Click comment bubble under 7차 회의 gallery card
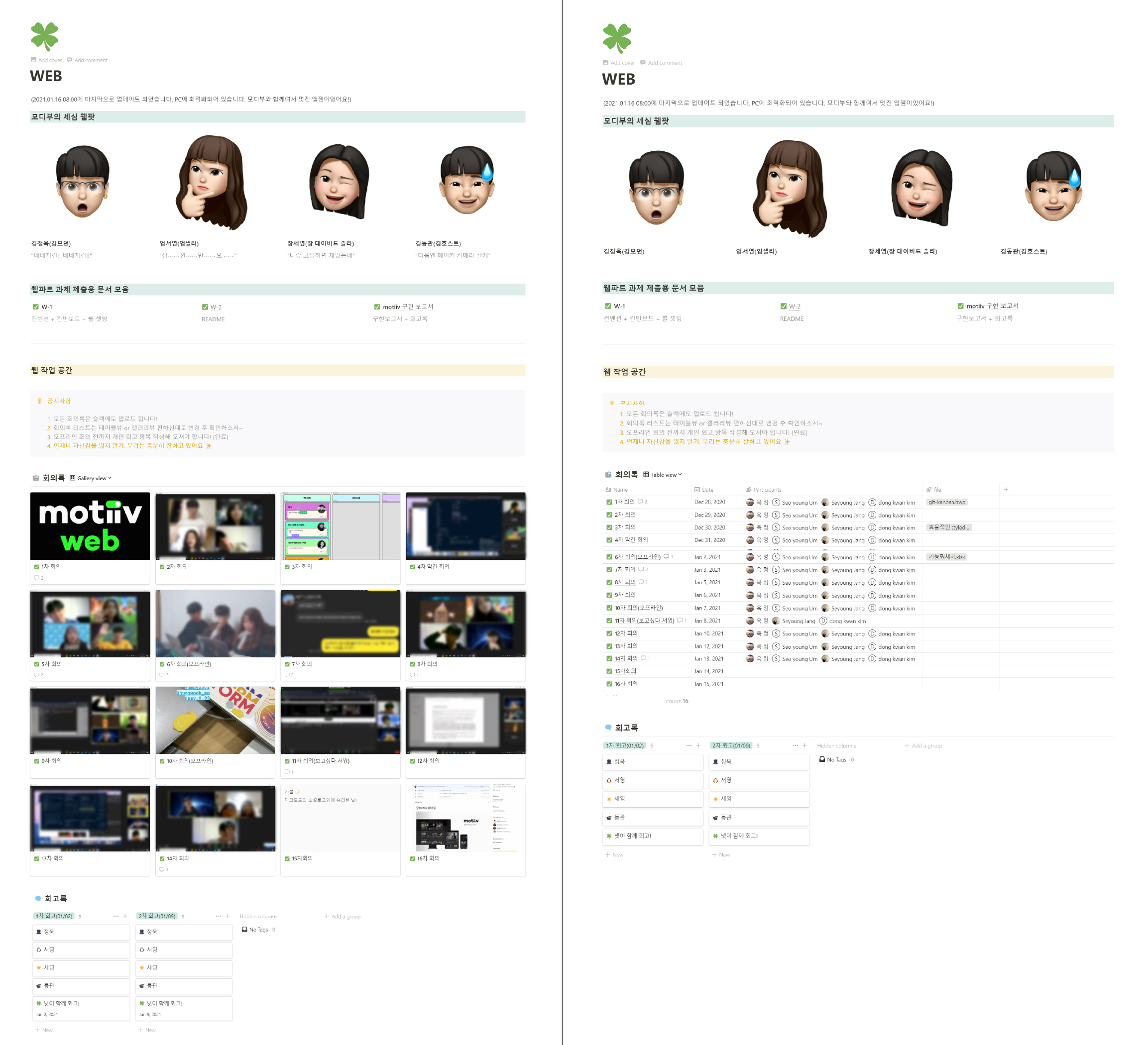1148x1045 pixels. tap(288, 674)
